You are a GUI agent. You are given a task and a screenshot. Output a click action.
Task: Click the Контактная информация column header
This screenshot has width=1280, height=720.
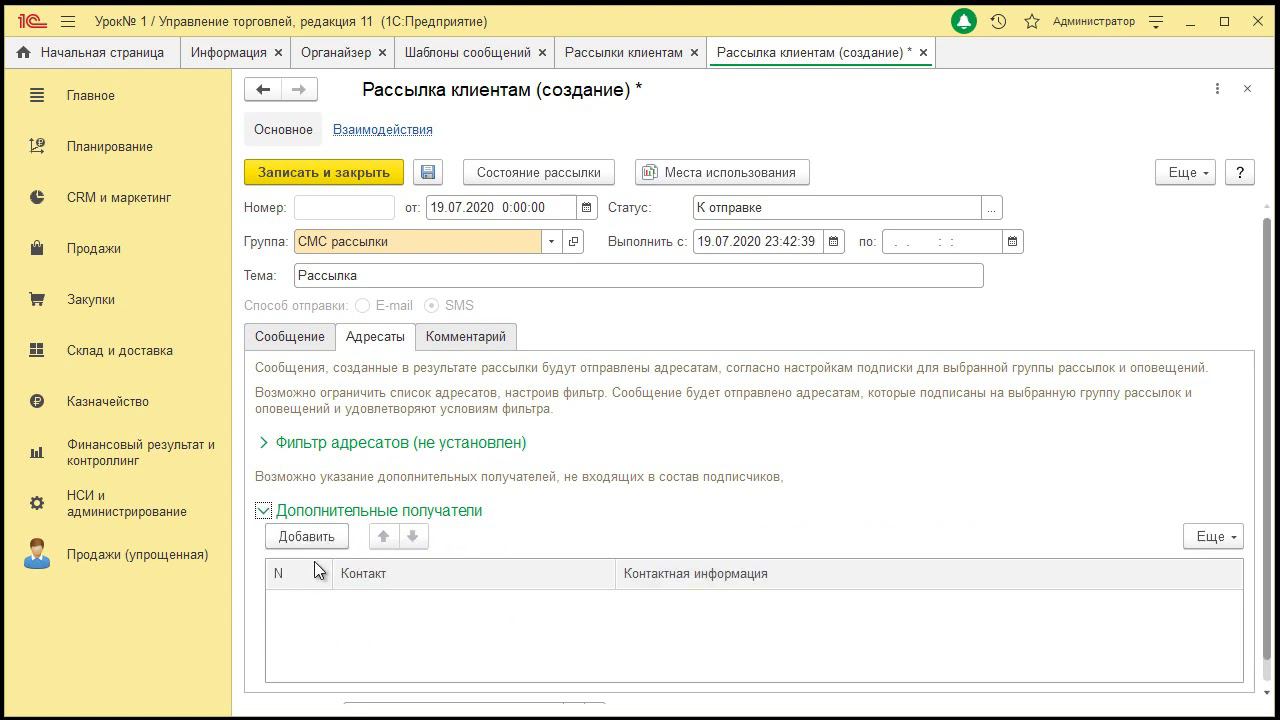[929, 574]
